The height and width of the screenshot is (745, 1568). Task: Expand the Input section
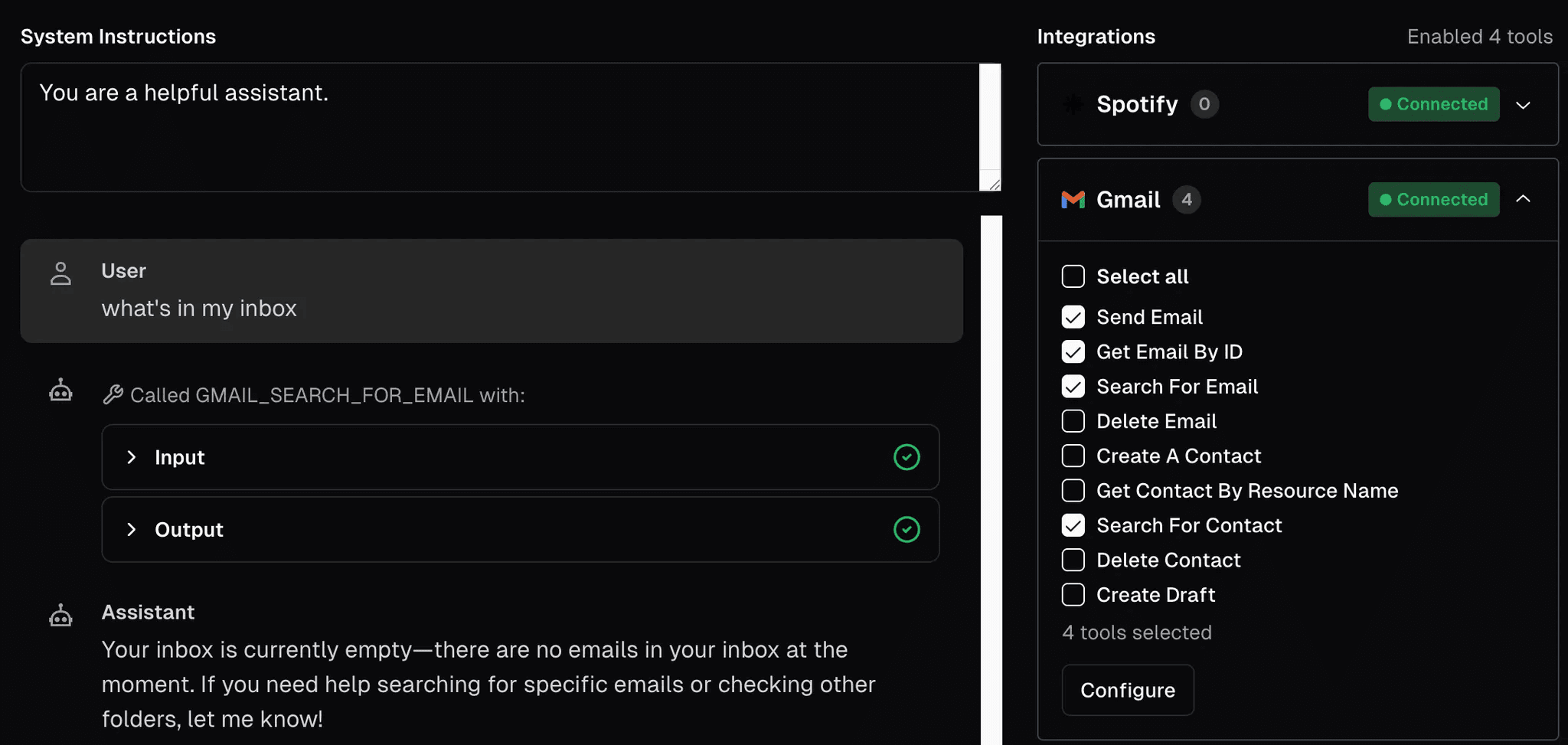(132, 457)
